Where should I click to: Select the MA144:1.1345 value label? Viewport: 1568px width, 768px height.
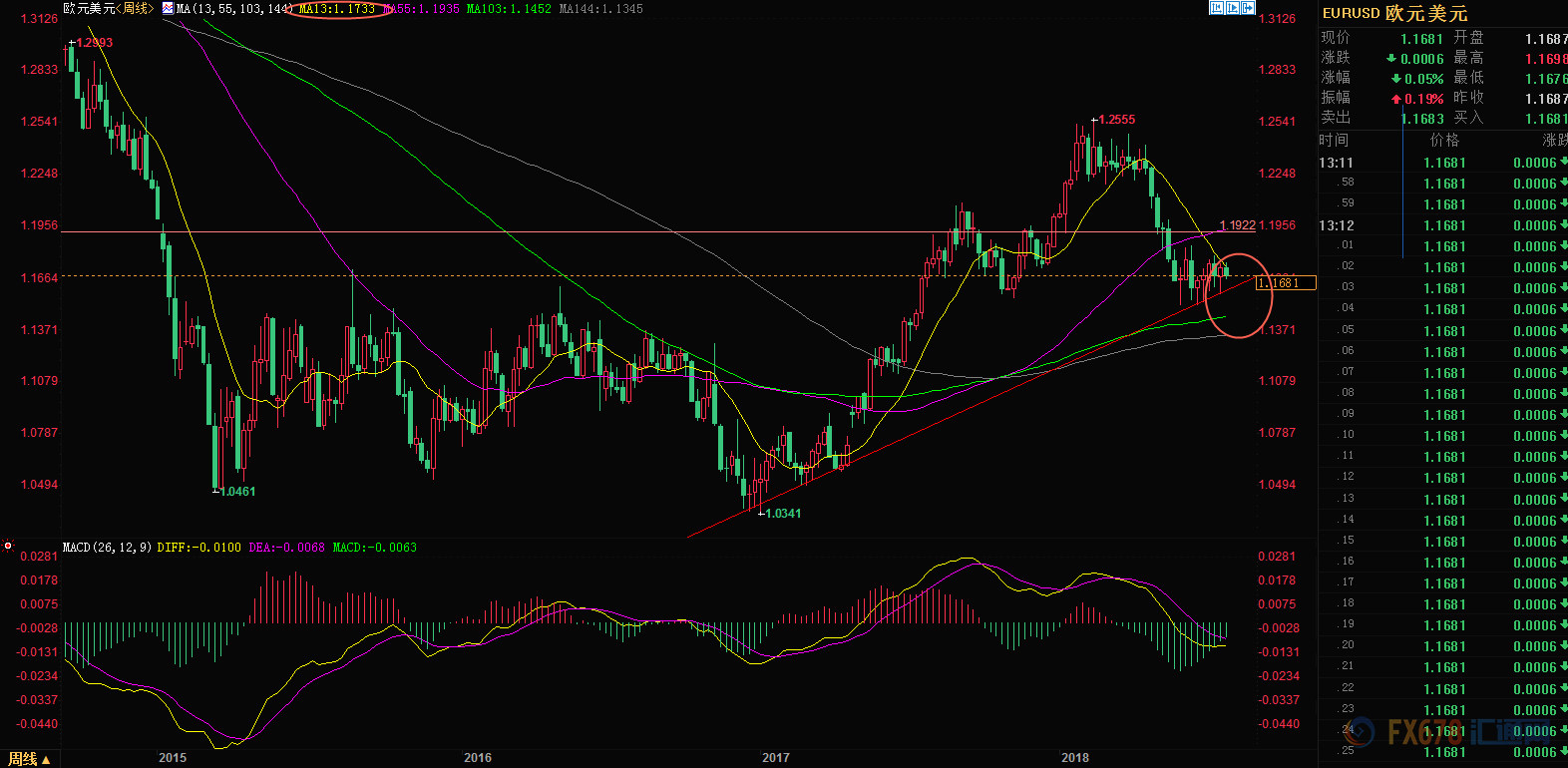pyautogui.click(x=601, y=8)
